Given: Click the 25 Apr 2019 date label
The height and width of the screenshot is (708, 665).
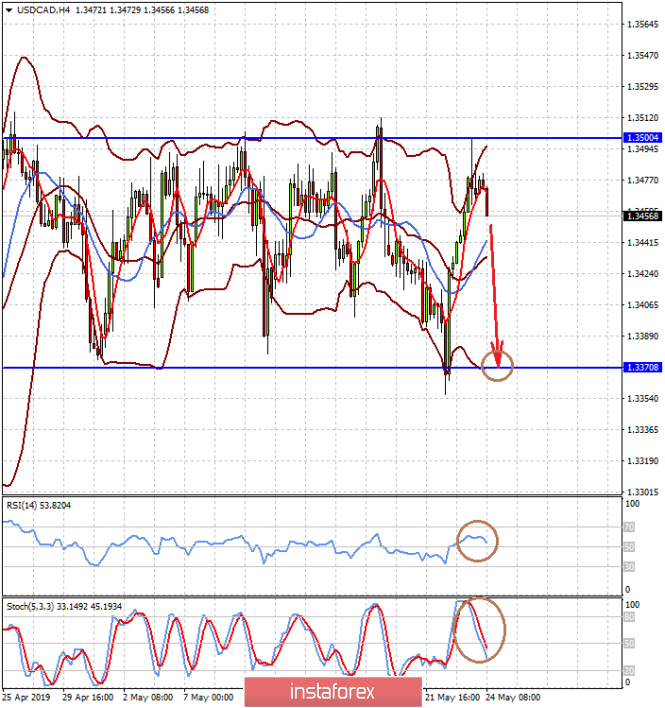Looking at the screenshot, I should coord(26,698).
